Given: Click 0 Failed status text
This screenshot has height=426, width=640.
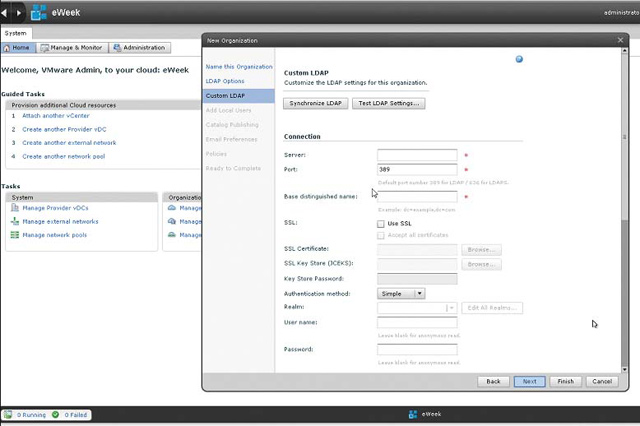Looking at the screenshot, I should click(x=76, y=415).
